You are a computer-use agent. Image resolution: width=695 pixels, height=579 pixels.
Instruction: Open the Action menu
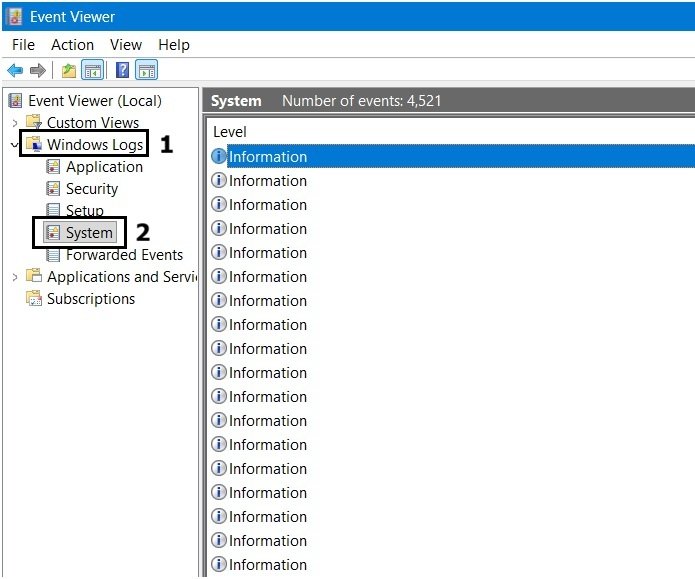point(73,45)
